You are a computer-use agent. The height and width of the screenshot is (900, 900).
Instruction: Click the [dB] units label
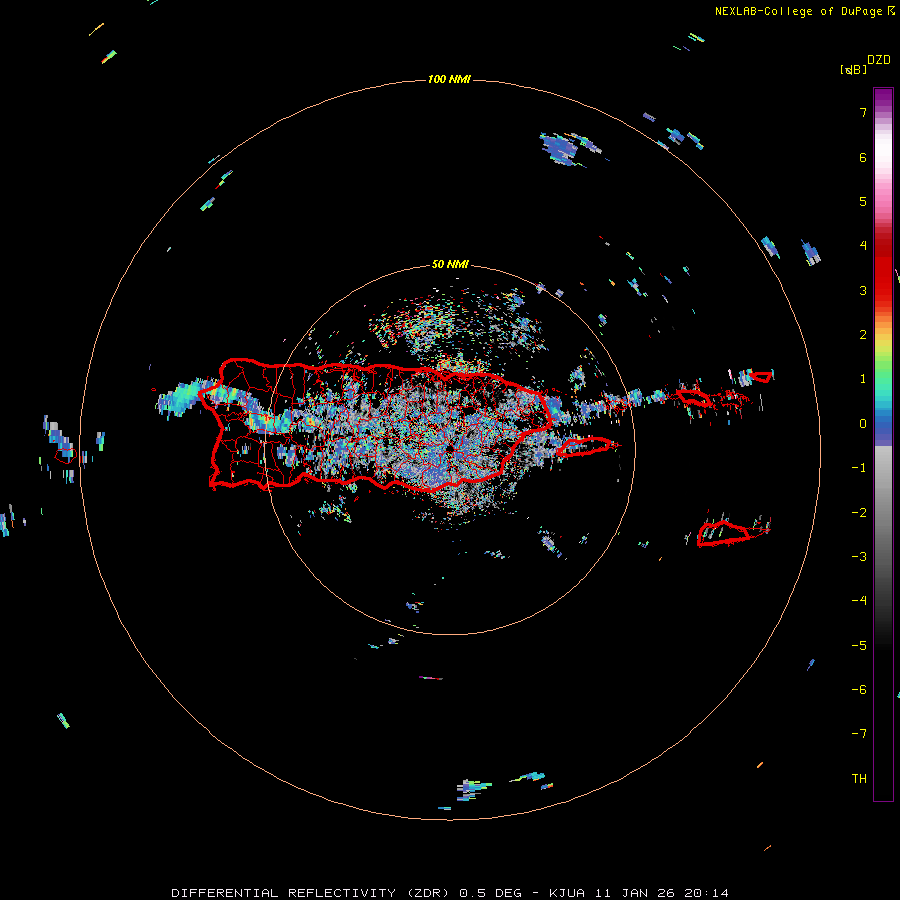pyautogui.click(x=853, y=70)
